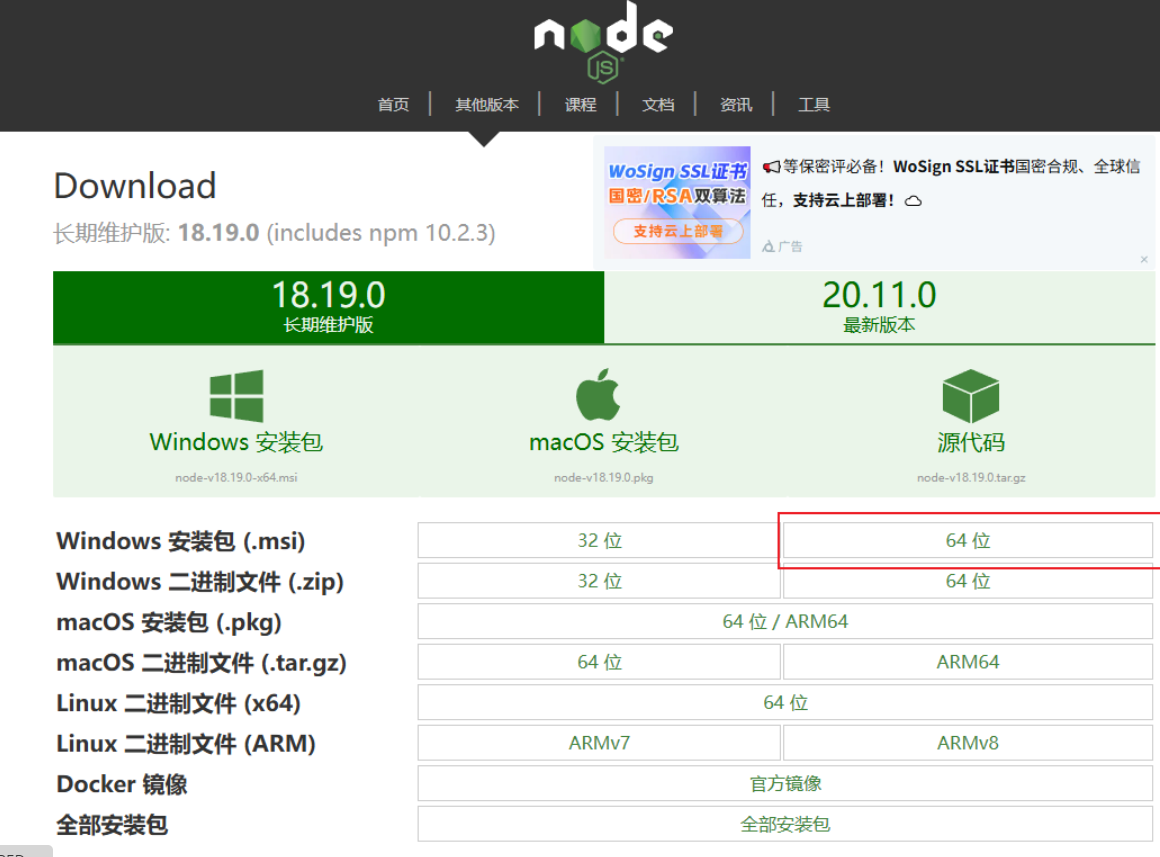This screenshot has height=857, width=1160.
Task: Open the 全部安装包 button
Action: pyautogui.click(x=785, y=824)
